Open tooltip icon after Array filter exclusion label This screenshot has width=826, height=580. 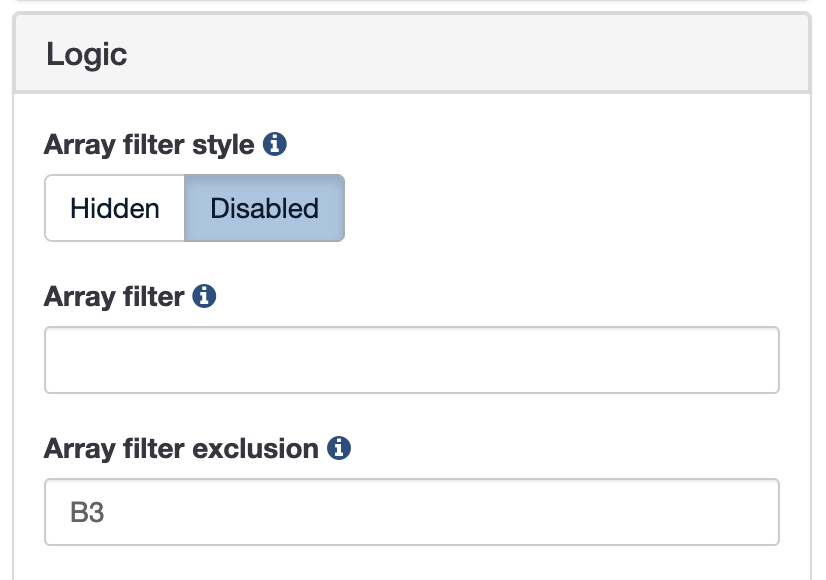339,448
